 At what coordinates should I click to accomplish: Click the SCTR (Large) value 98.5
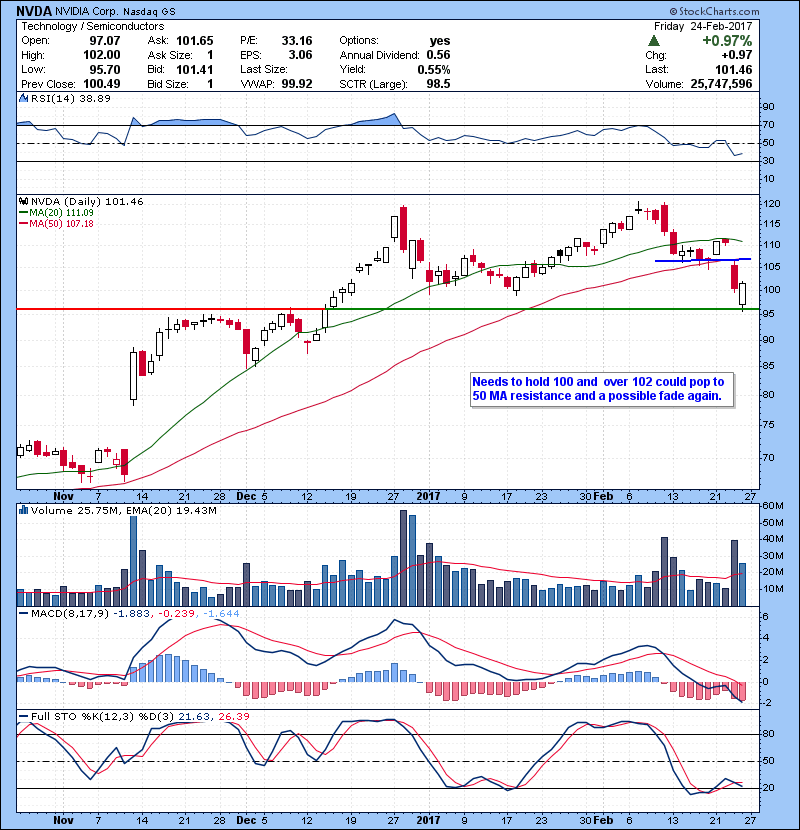tap(438, 84)
